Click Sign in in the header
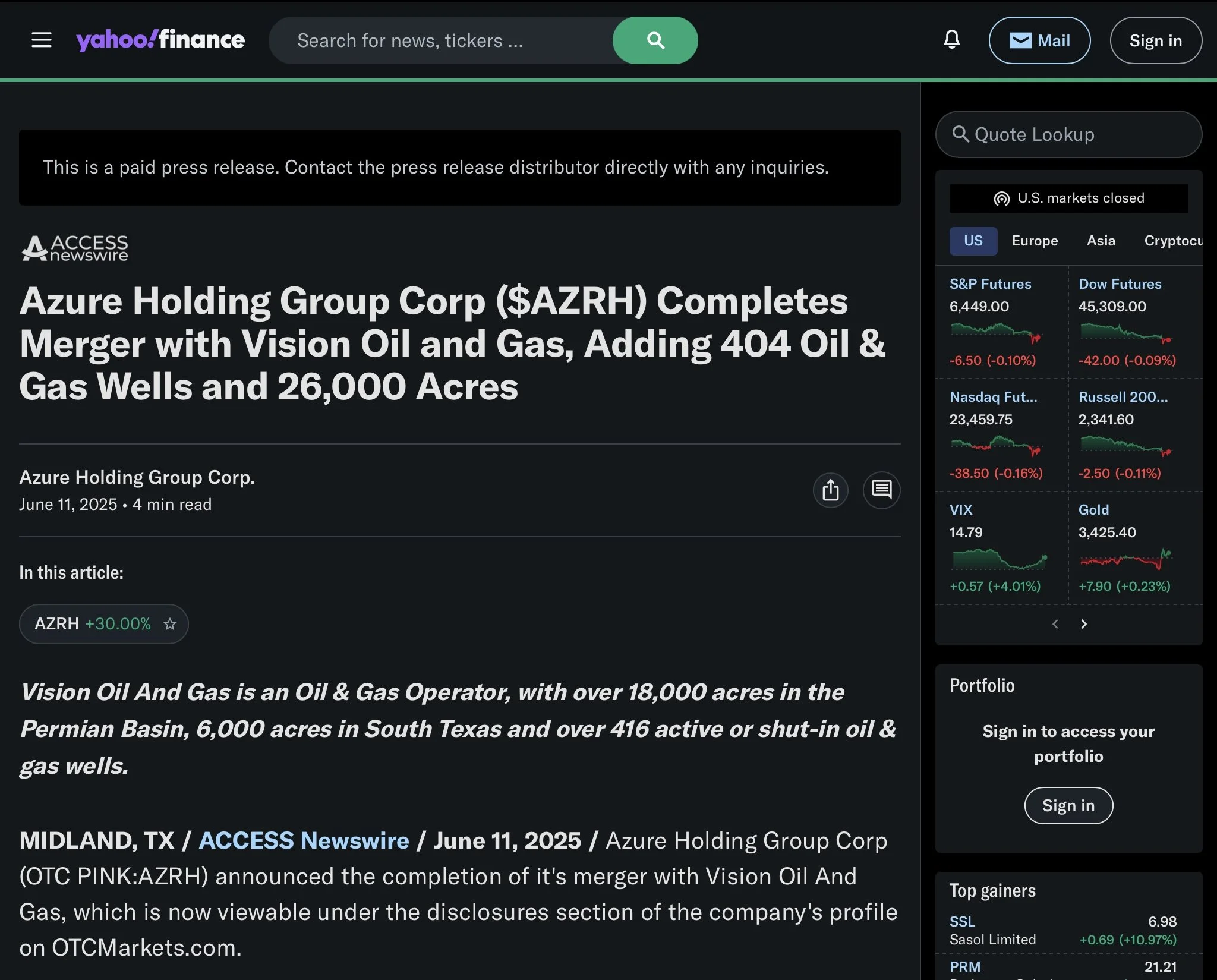This screenshot has width=1217, height=980. click(x=1155, y=40)
